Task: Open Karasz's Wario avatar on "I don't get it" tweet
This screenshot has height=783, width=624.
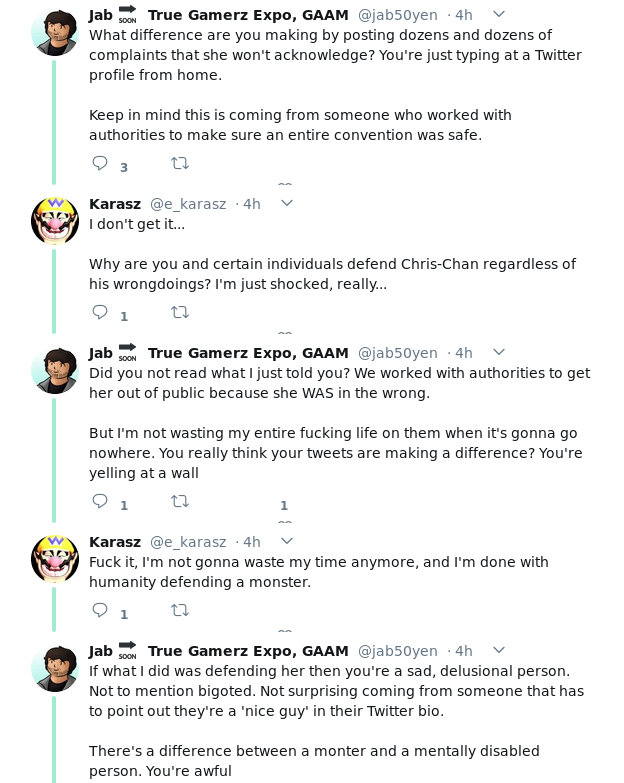Action: click(55, 220)
